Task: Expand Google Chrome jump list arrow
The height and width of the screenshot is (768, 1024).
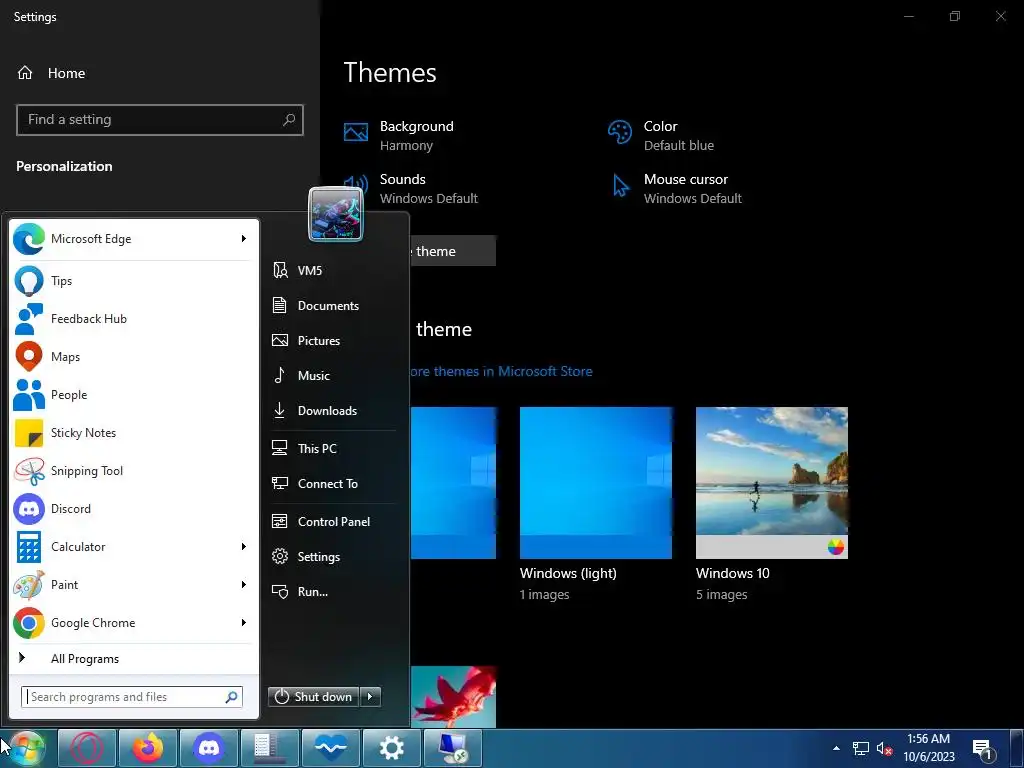Action: [244, 623]
